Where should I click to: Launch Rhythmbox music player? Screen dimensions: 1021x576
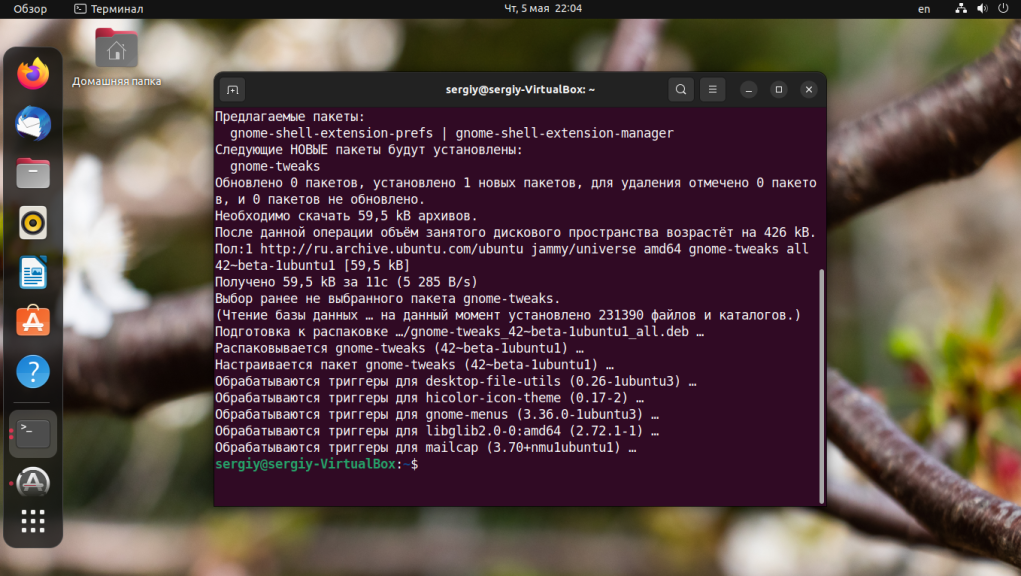point(33,223)
